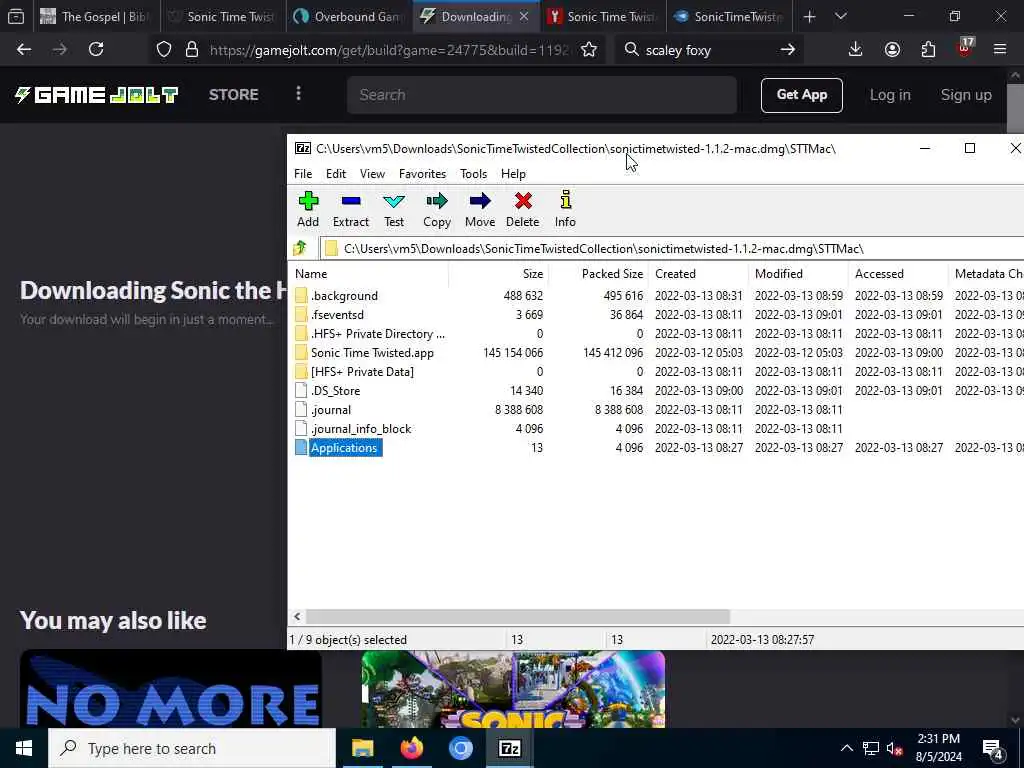Screen dimensions: 1024x768
Task: Open the NO MORE game thumbnail
Action: (x=170, y=688)
